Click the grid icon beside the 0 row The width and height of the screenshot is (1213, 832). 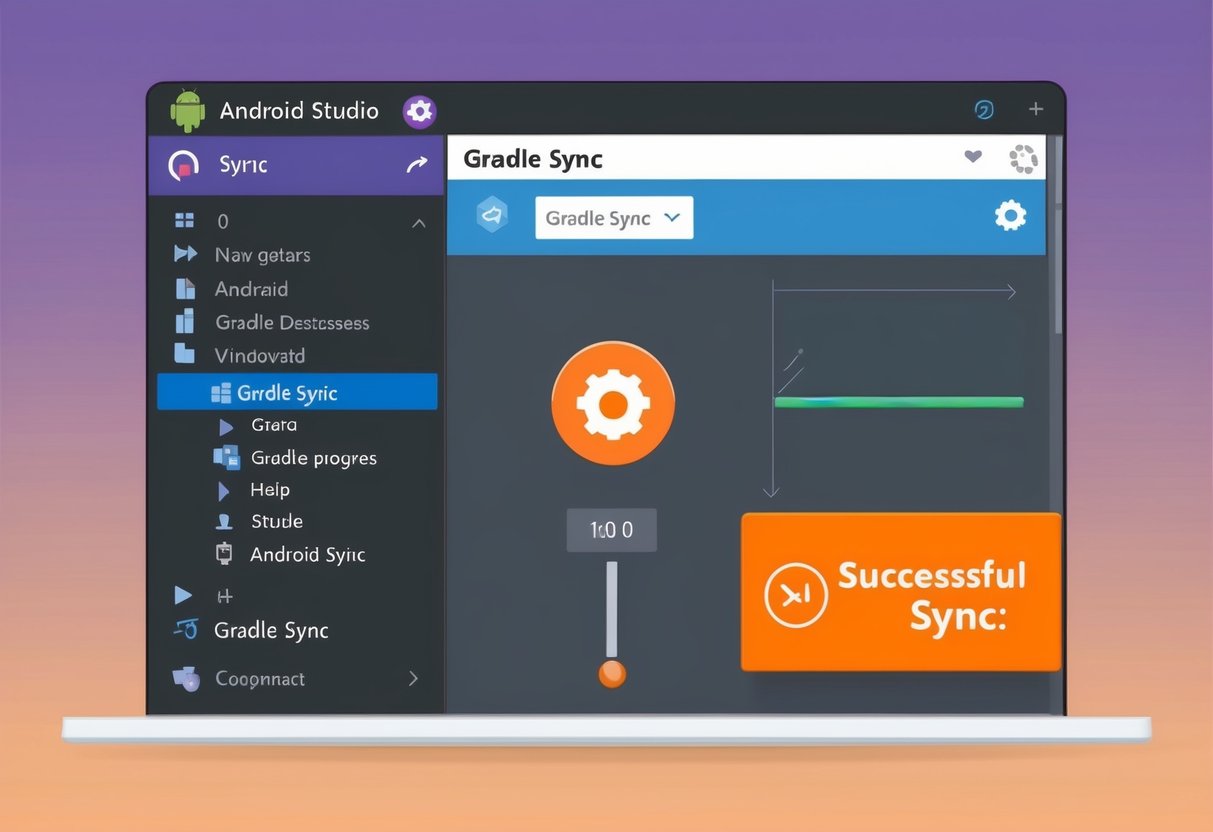click(184, 221)
